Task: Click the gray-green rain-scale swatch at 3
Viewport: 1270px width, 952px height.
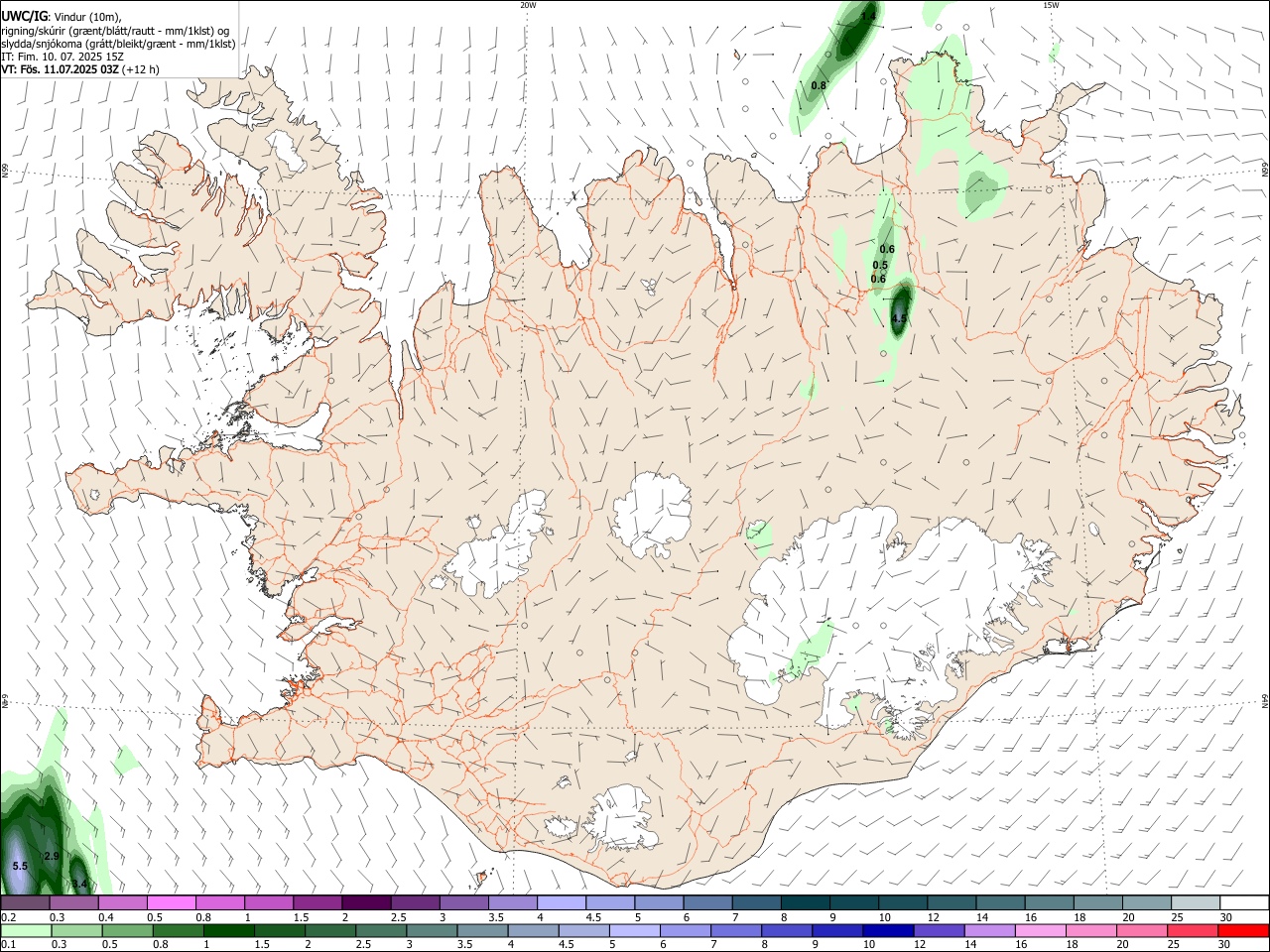Action: [x=432, y=930]
